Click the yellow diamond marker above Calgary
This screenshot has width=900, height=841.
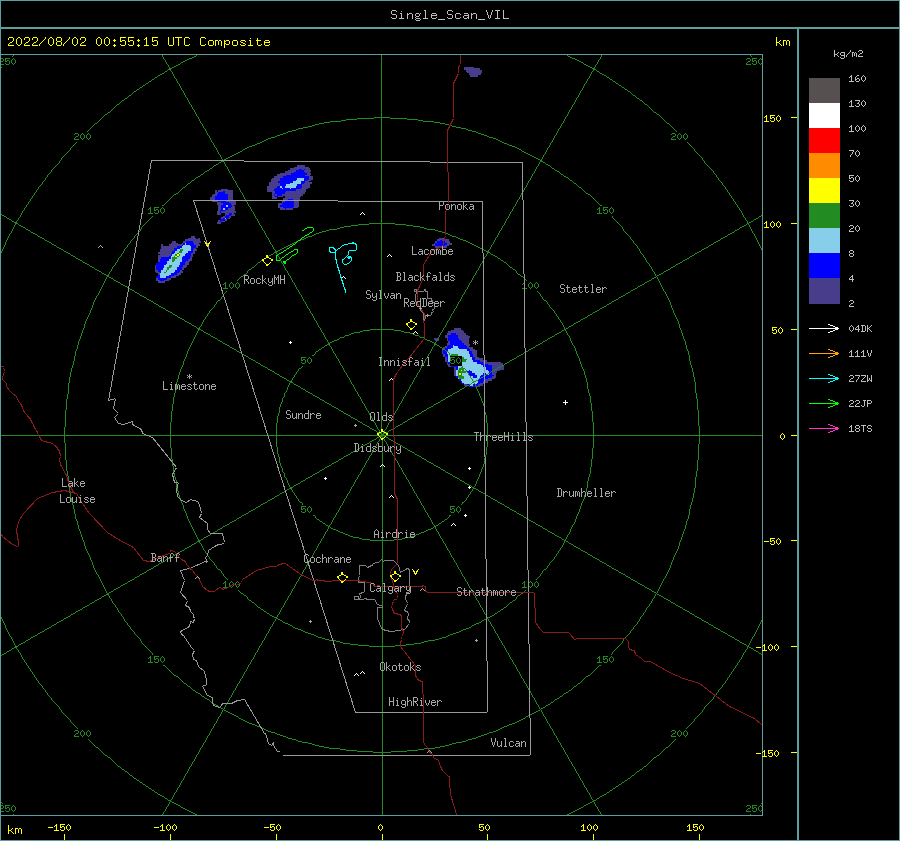[x=395, y=576]
